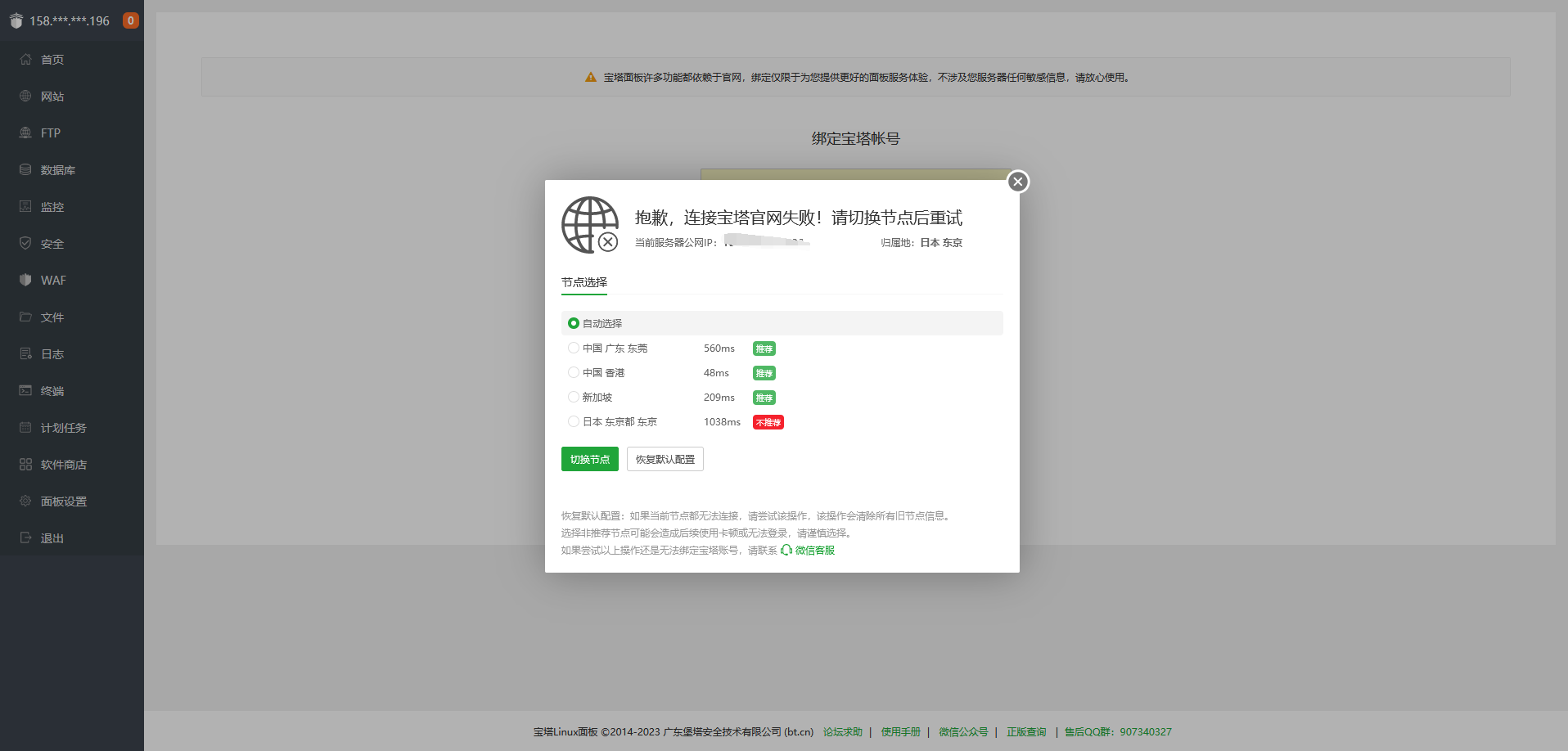The width and height of the screenshot is (1568, 751).
Task: Select the 日本 东京都 东京 node
Action: [x=574, y=421]
